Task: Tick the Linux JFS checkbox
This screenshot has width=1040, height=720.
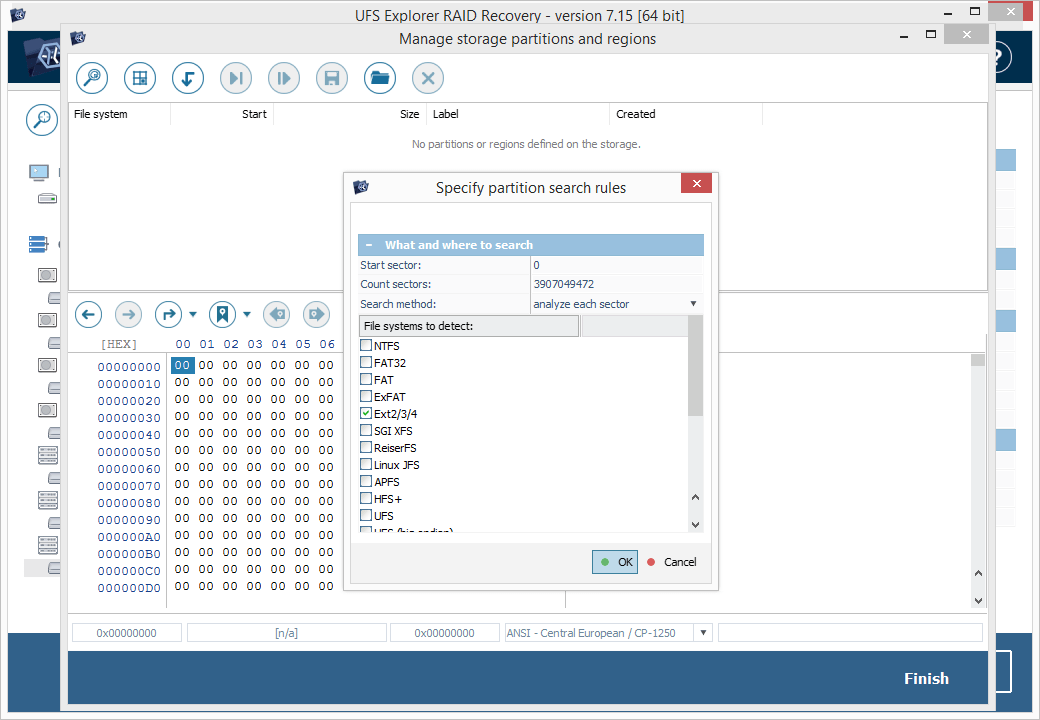Action: (366, 464)
